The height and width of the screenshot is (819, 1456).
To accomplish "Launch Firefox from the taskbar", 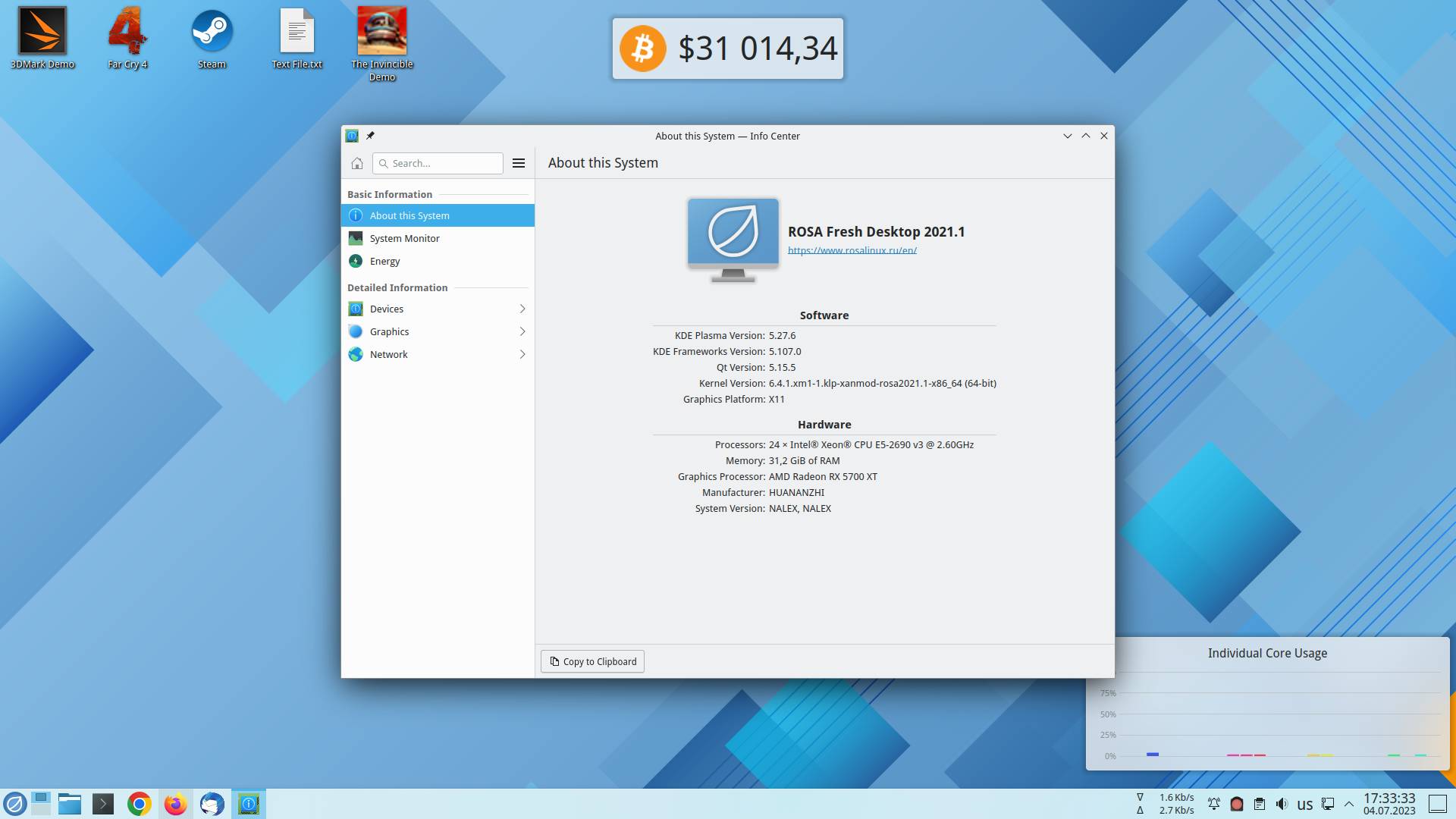I will click(x=176, y=804).
